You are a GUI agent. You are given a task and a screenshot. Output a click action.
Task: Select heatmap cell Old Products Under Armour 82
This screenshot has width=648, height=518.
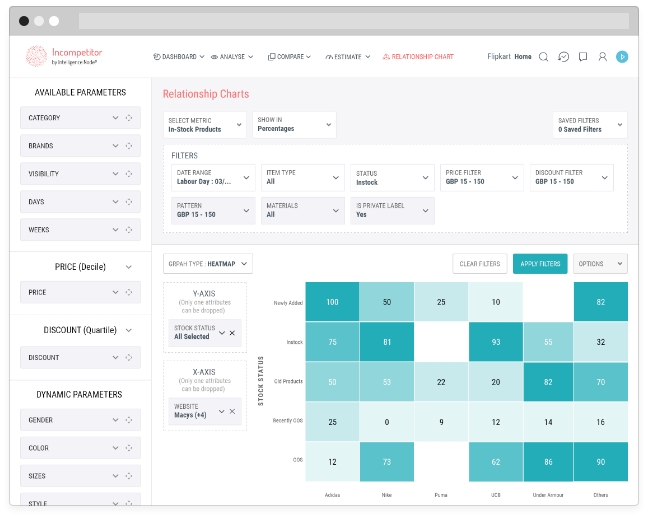(548, 382)
